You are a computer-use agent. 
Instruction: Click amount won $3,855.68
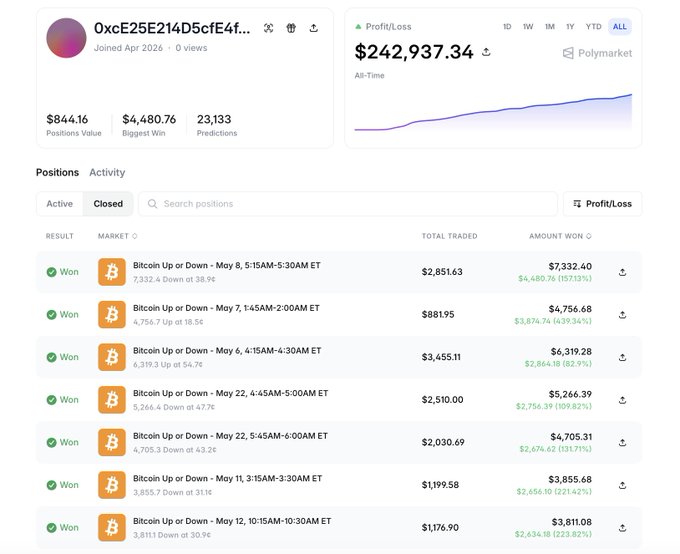(x=570, y=479)
